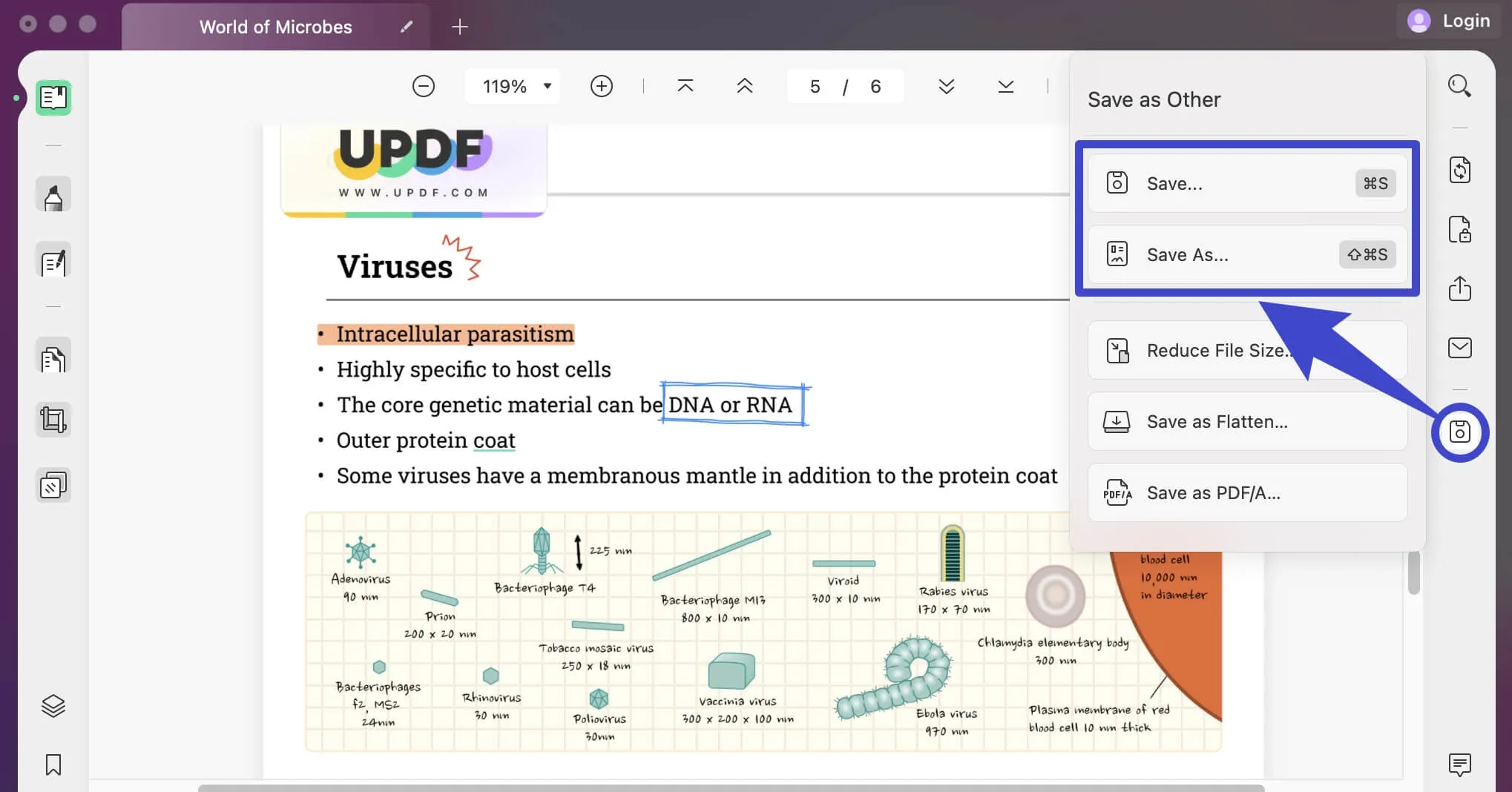The height and width of the screenshot is (792, 1512).
Task: Choose Reduce File Size option
Action: [x=1246, y=350]
